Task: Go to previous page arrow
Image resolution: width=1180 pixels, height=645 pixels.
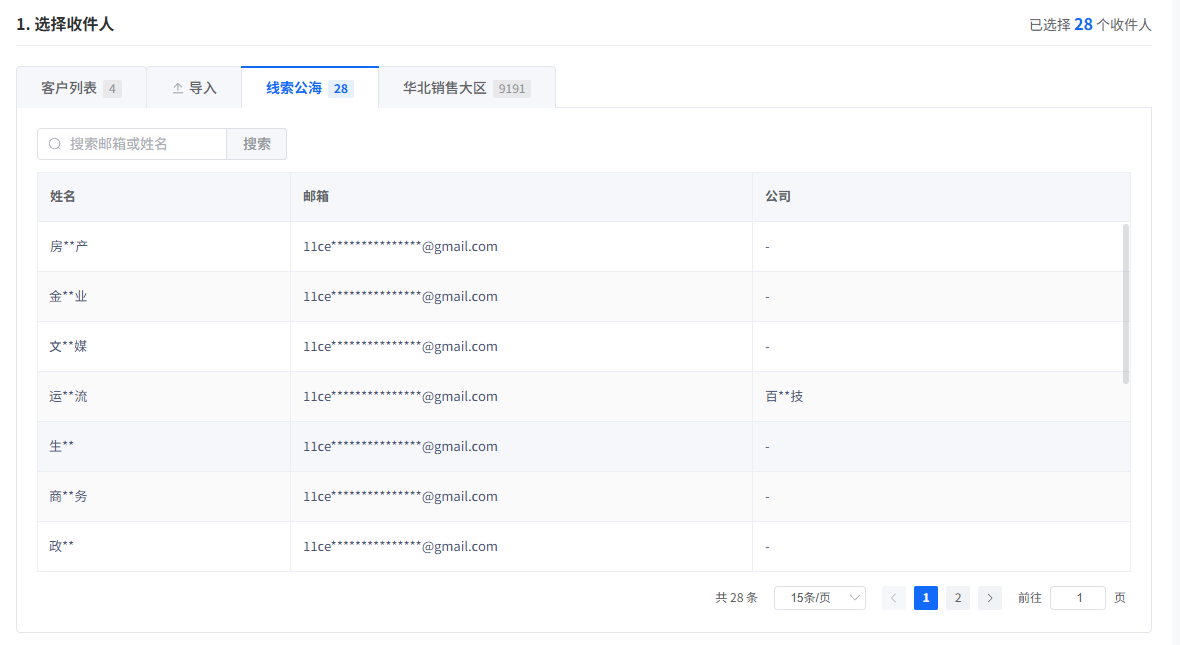Action: pyautogui.click(x=894, y=598)
